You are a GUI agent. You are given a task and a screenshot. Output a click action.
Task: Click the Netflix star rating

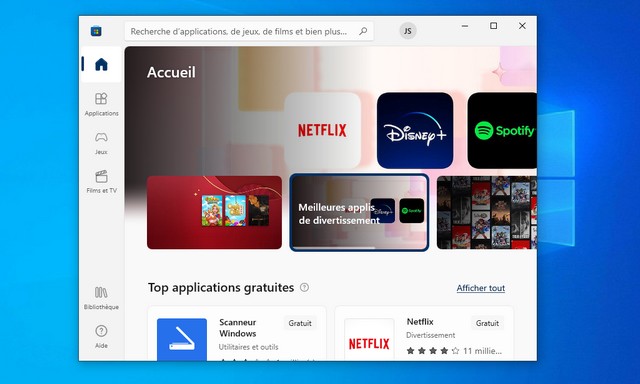click(433, 351)
